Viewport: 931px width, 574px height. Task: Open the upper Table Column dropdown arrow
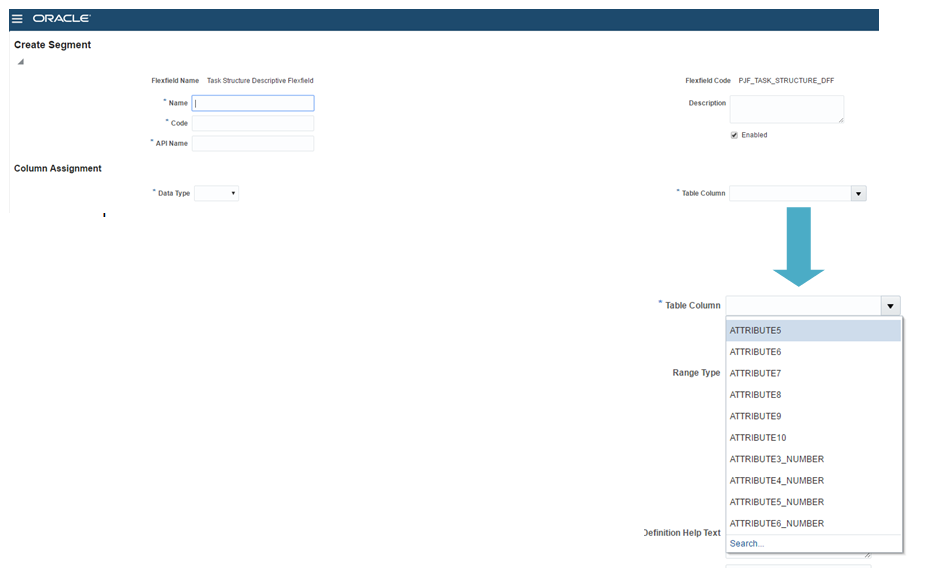[x=859, y=194]
